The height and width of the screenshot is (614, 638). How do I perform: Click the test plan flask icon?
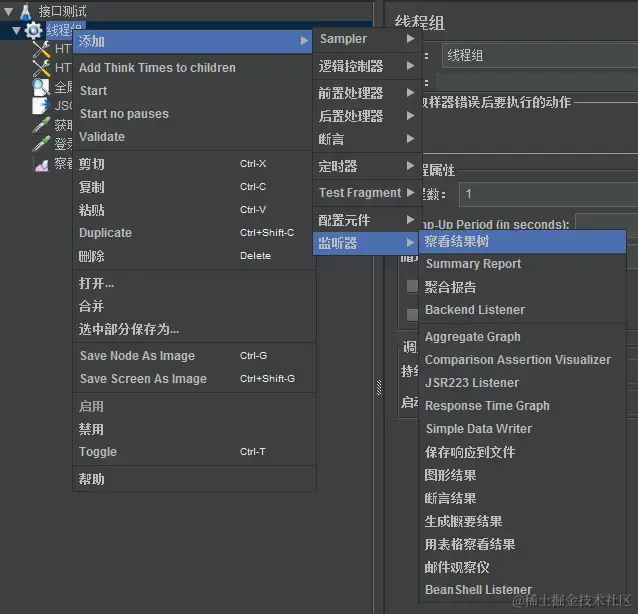[x=26, y=11]
